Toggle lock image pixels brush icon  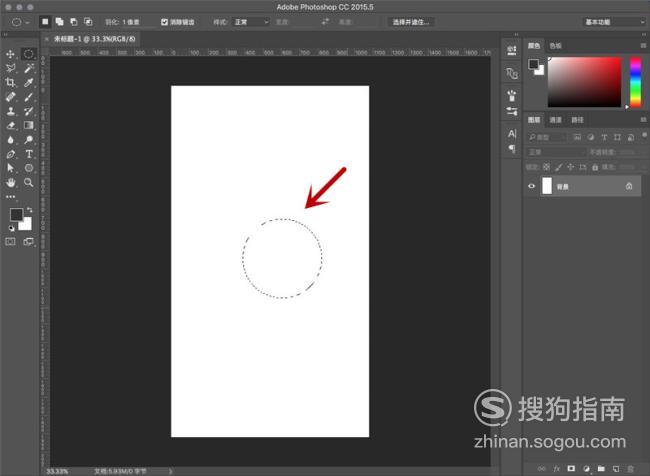[558, 167]
